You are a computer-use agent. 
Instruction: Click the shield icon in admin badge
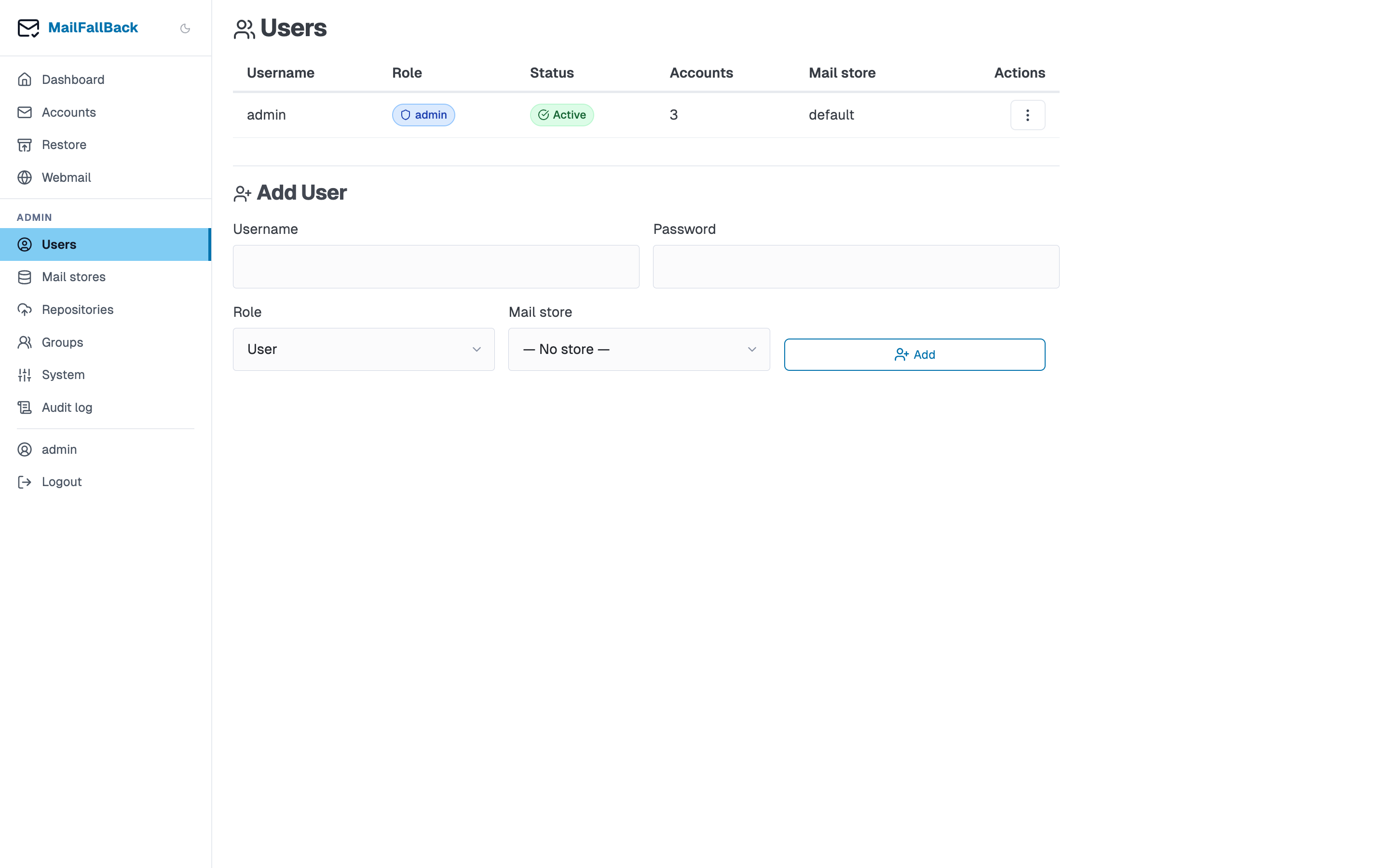tap(405, 115)
